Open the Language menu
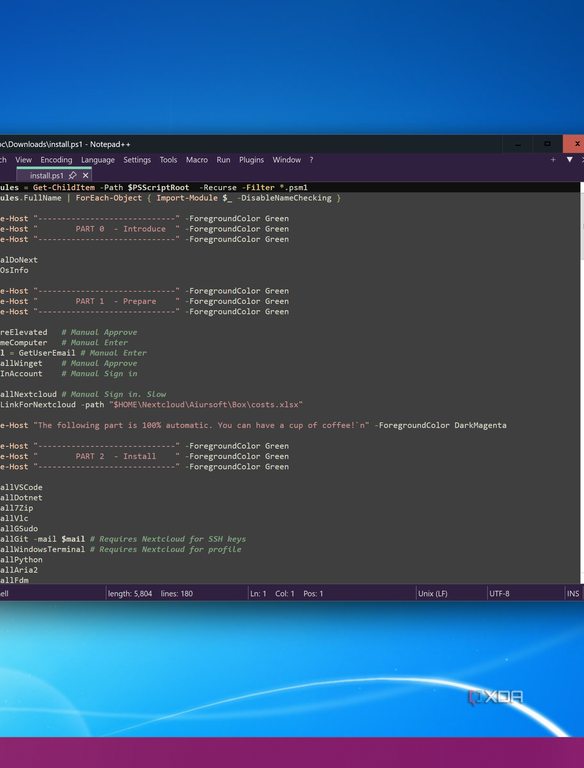This screenshot has height=768, width=584. (x=97, y=160)
